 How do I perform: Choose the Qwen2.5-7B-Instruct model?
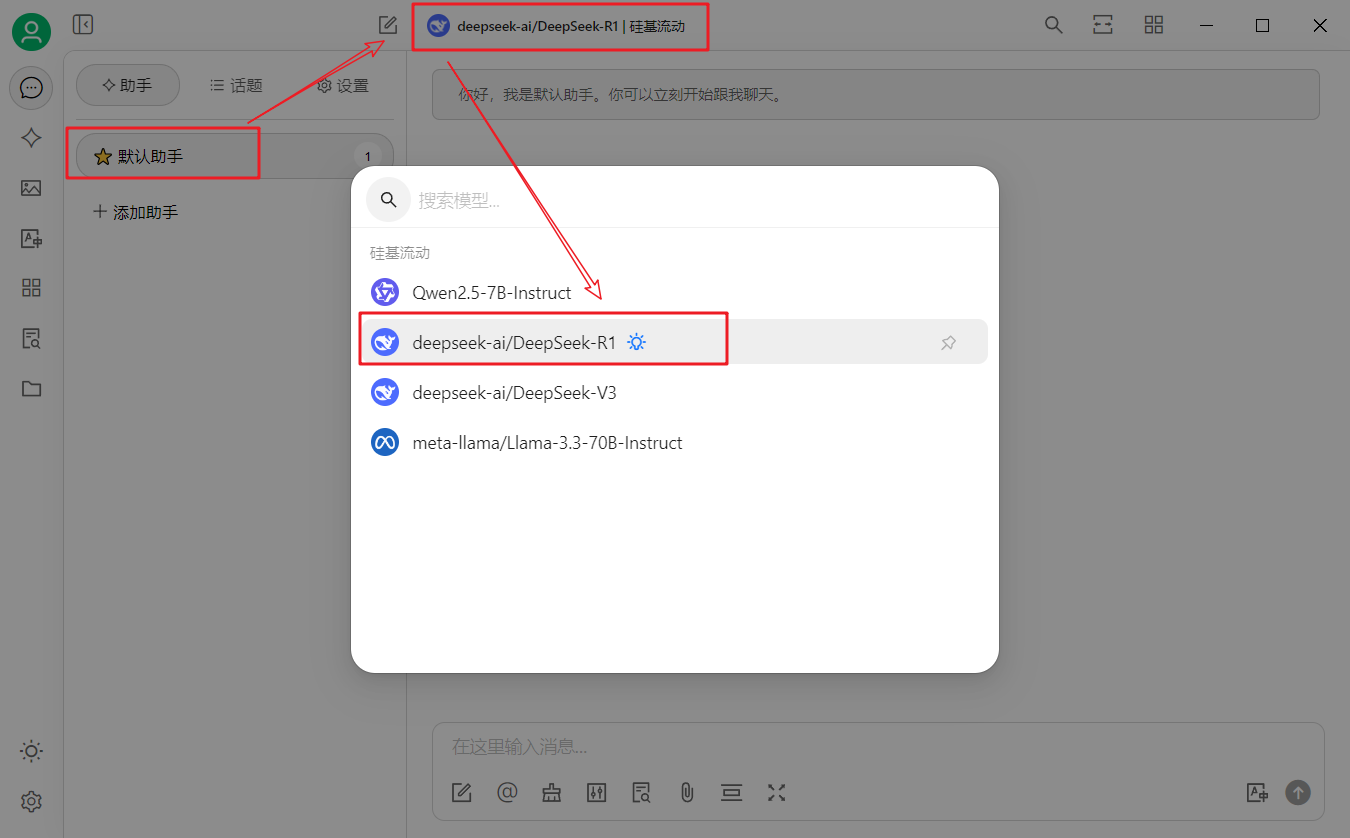[675, 293]
